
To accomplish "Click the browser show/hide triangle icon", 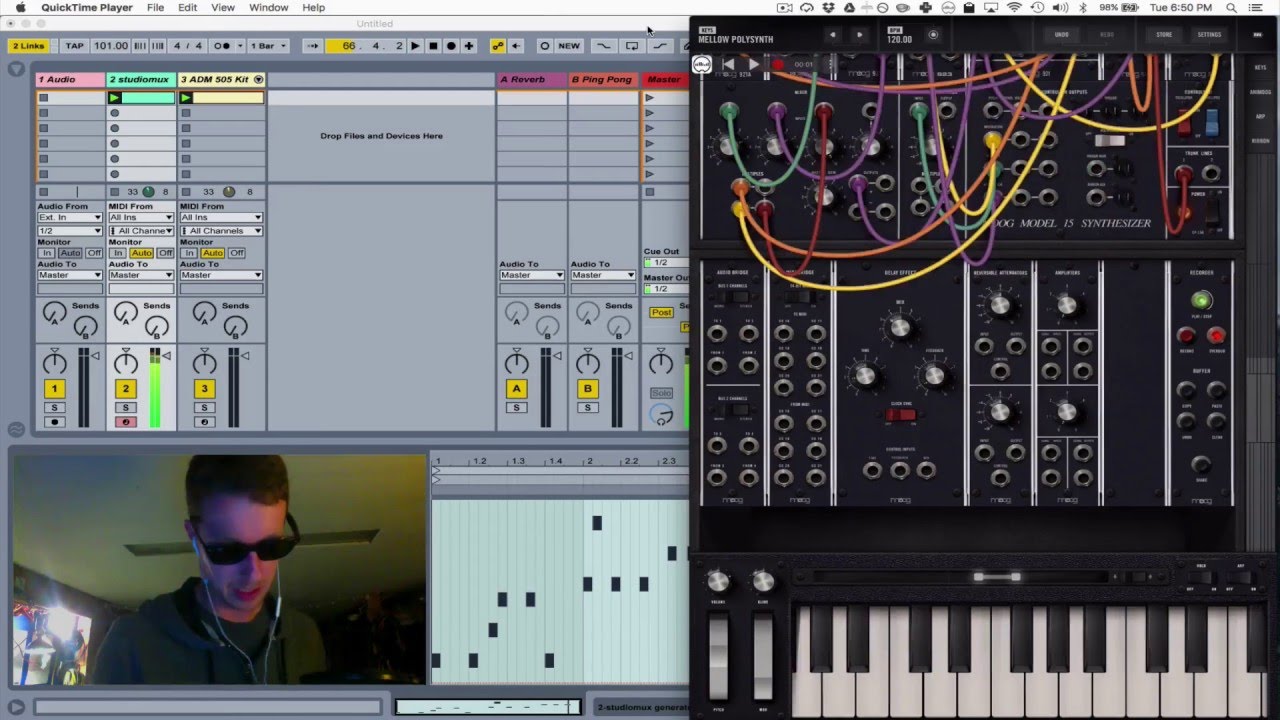I will click(16, 70).
